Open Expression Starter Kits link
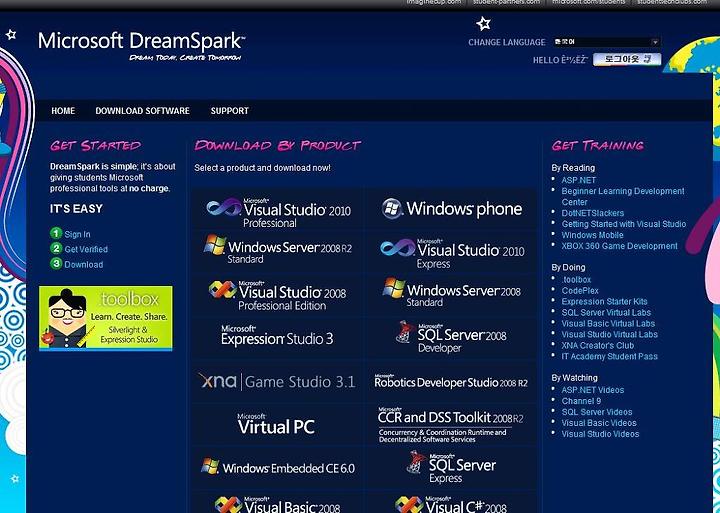 (x=604, y=302)
